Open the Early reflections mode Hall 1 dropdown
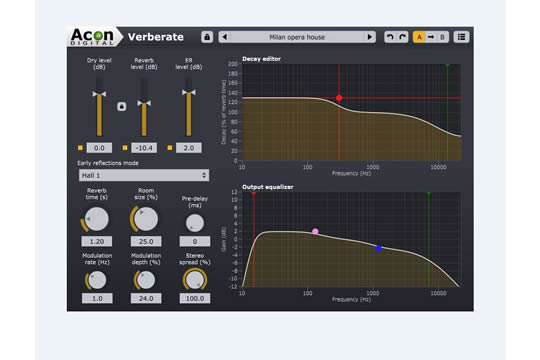Viewport: 540px width, 360px height. (x=144, y=175)
